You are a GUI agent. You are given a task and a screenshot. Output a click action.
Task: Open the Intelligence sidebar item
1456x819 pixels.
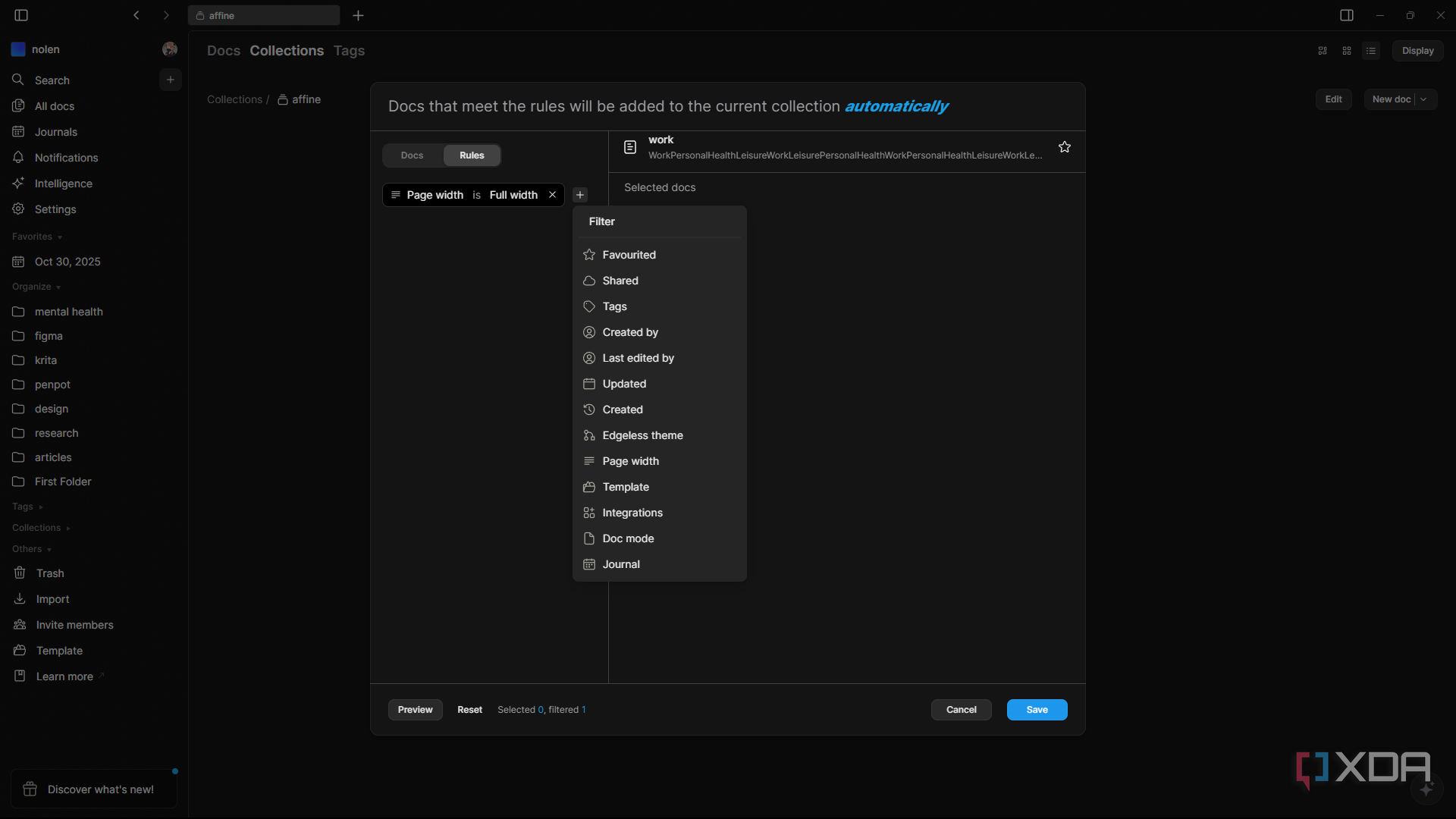[94, 184]
